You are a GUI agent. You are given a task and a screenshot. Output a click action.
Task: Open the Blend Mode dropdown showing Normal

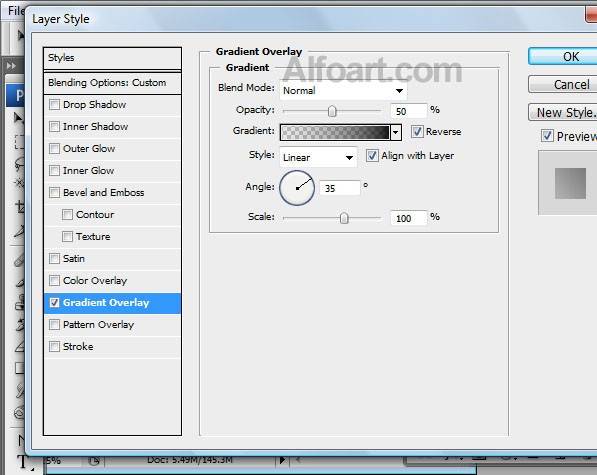343,91
